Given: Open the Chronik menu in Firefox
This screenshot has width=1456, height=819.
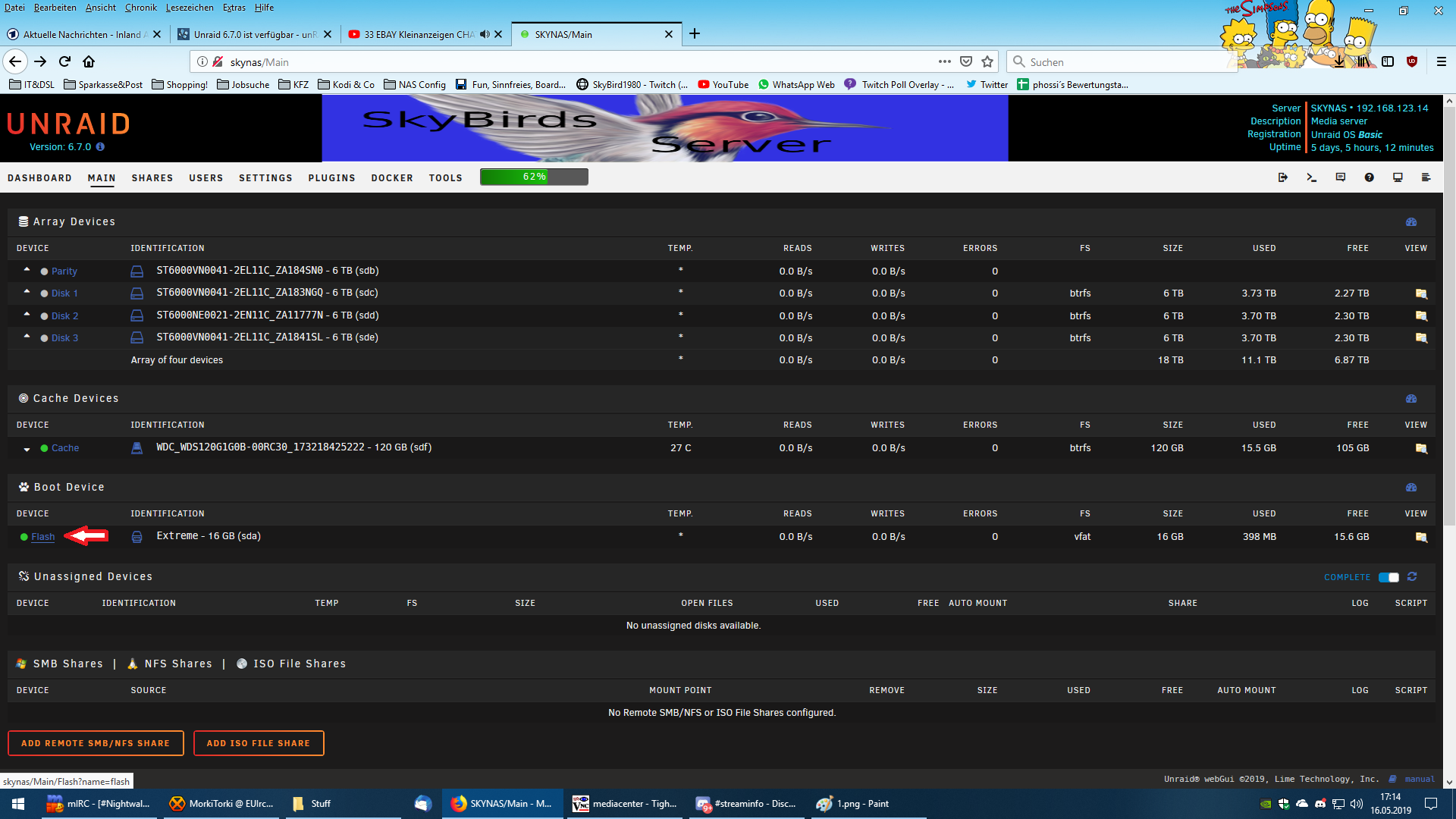Looking at the screenshot, I should tap(141, 8).
